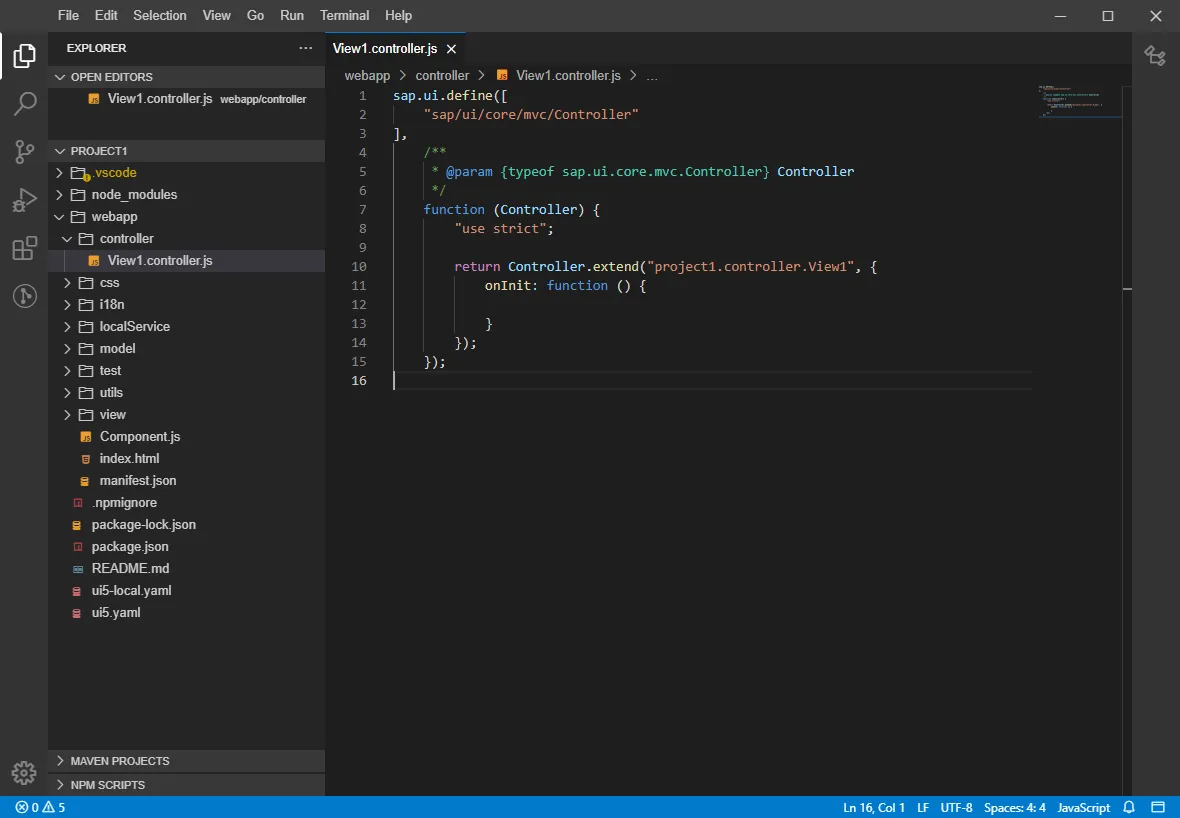Open the Run and Debug view
The height and width of the screenshot is (818, 1180).
[24, 200]
